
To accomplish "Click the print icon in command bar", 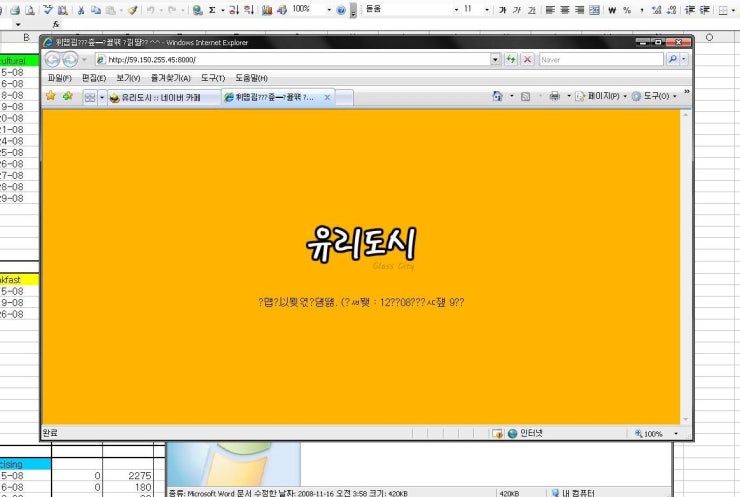I will [x=554, y=97].
